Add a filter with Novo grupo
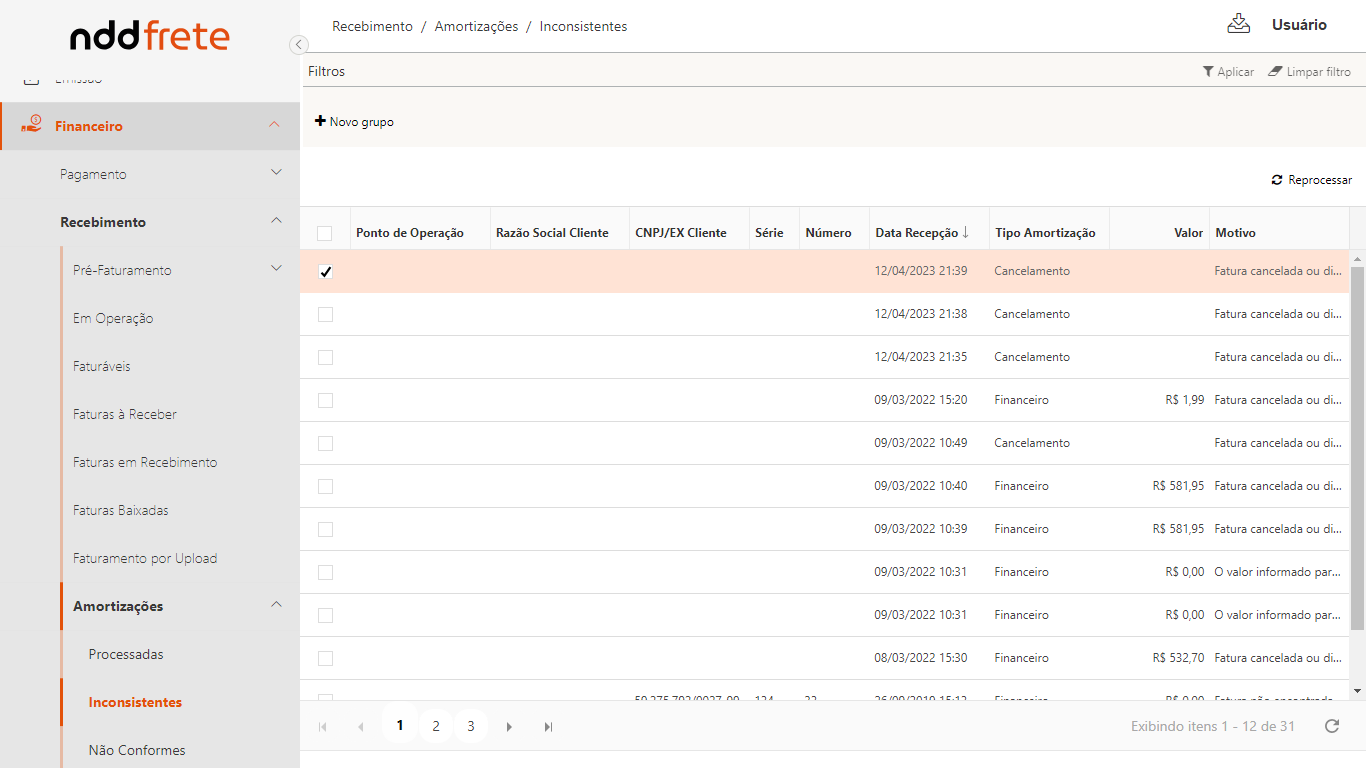 pos(355,122)
